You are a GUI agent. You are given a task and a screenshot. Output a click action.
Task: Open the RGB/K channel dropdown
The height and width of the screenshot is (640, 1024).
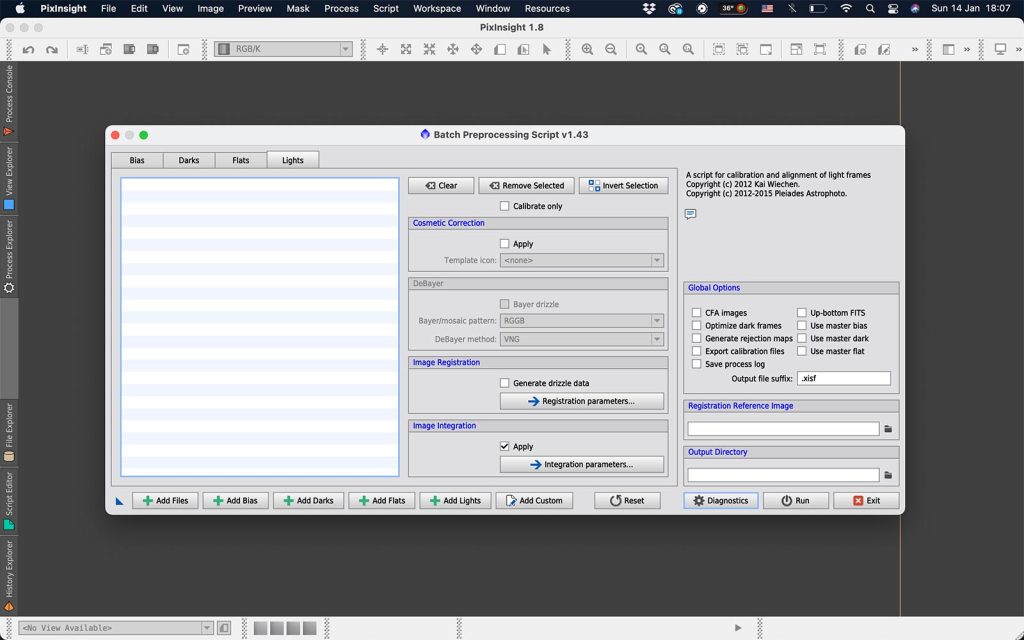[x=284, y=49]
